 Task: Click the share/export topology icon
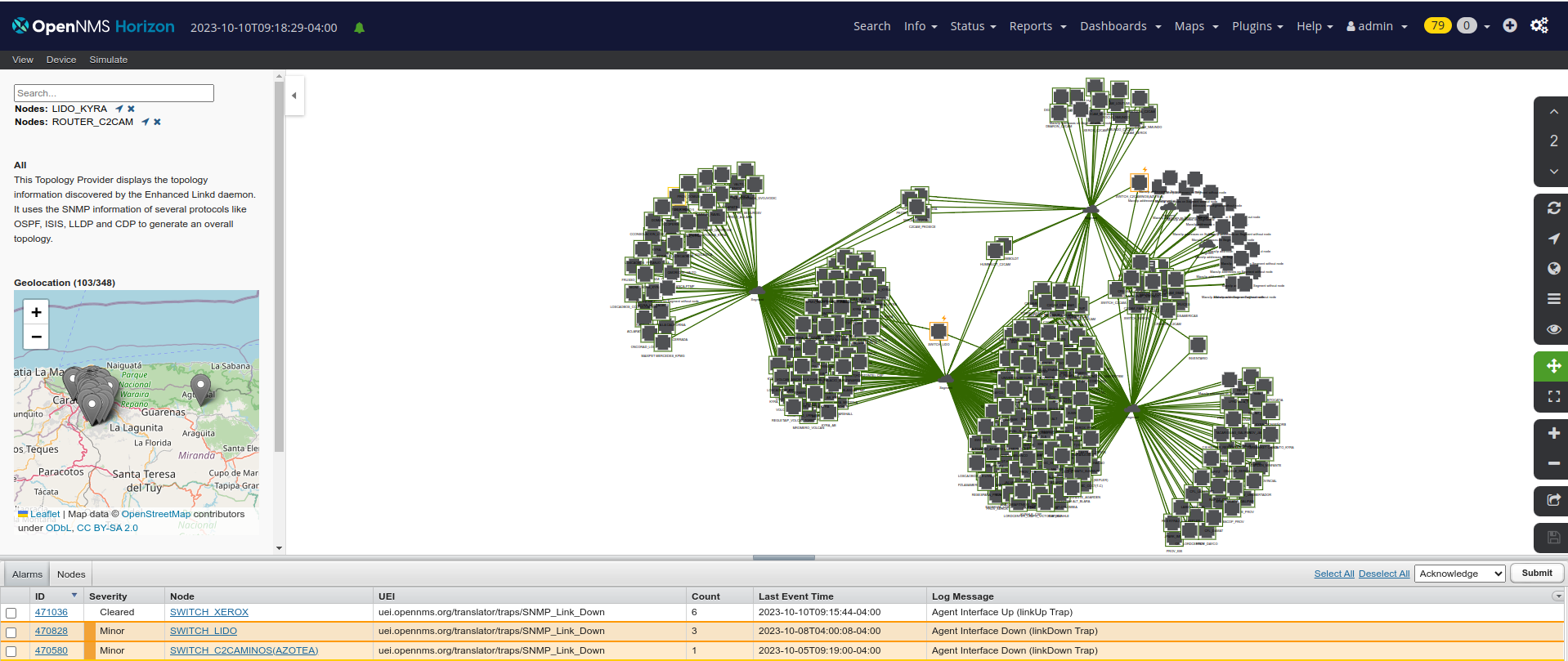1553,500
